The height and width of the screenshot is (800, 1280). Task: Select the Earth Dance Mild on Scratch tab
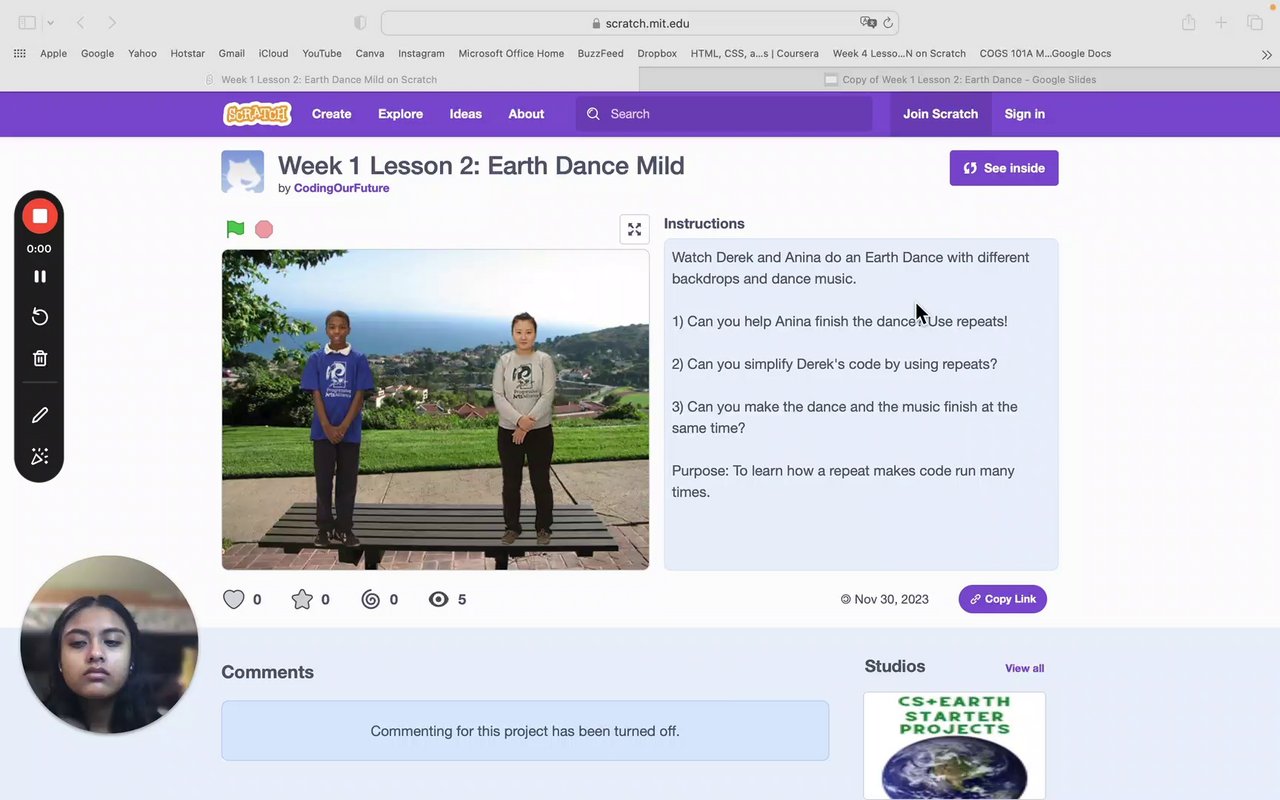(320, 79)
